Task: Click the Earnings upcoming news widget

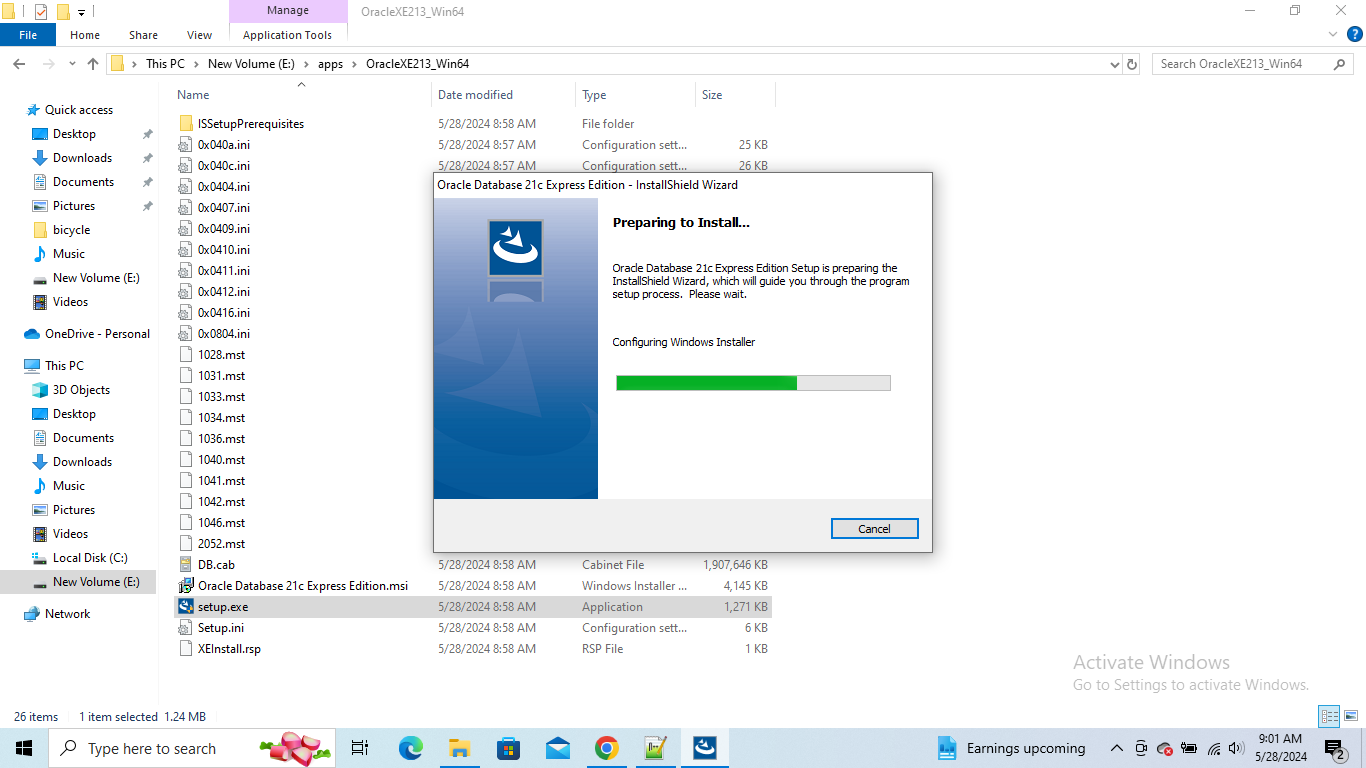Action: [x=1011, y=748]
